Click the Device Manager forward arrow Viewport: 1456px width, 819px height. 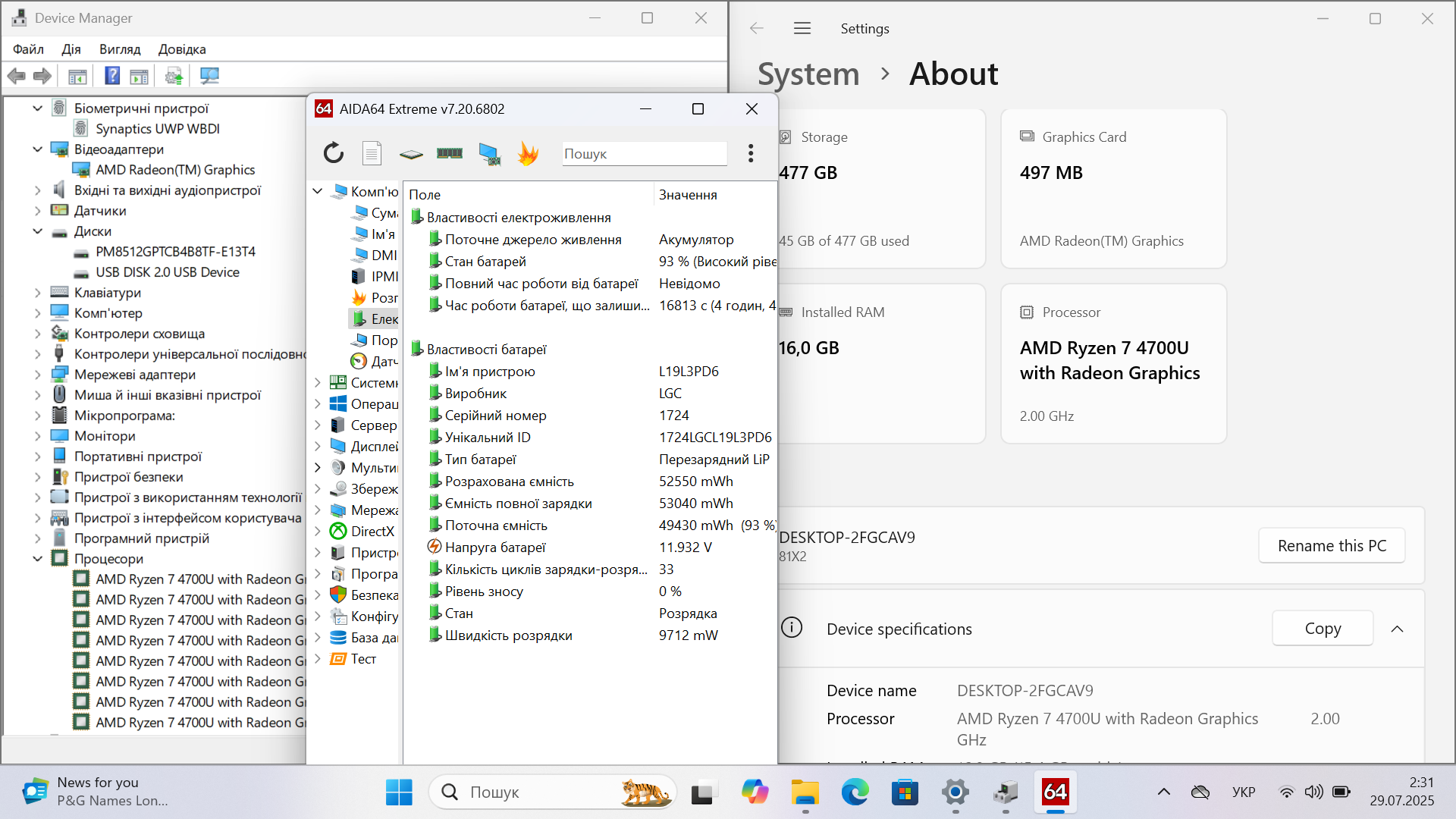43,76
